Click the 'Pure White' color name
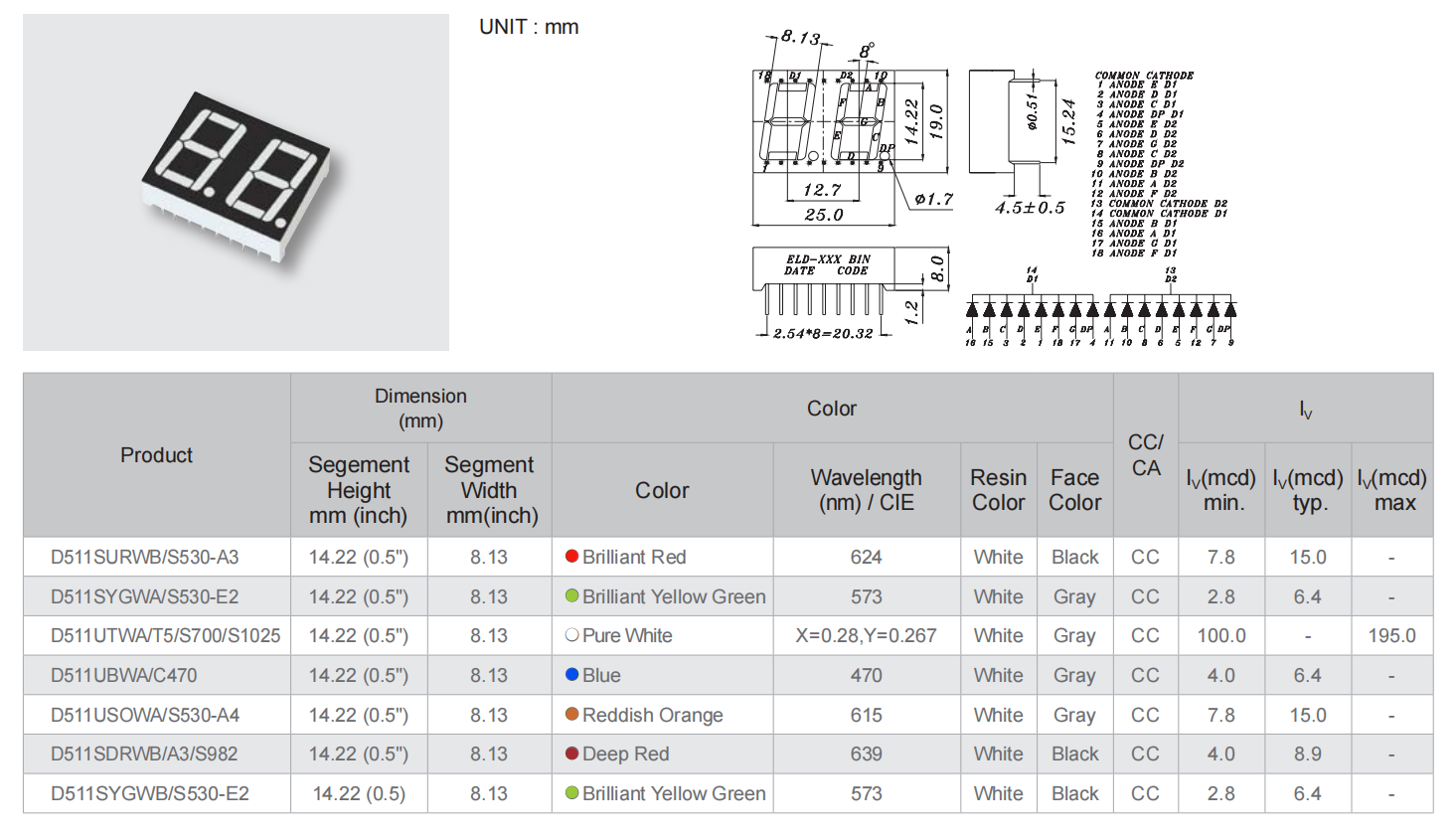Image resolution: width=1456 pixels, height=838 pixels. (x=627, y=635)
